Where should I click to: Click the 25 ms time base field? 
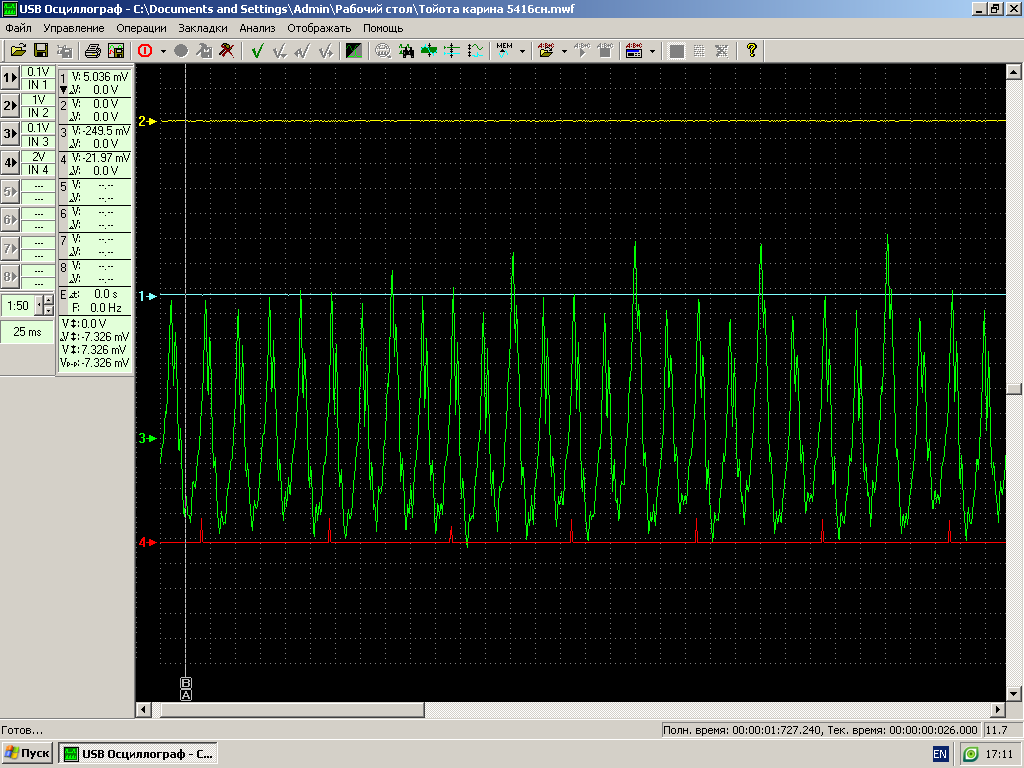click(x=27, y=332)
